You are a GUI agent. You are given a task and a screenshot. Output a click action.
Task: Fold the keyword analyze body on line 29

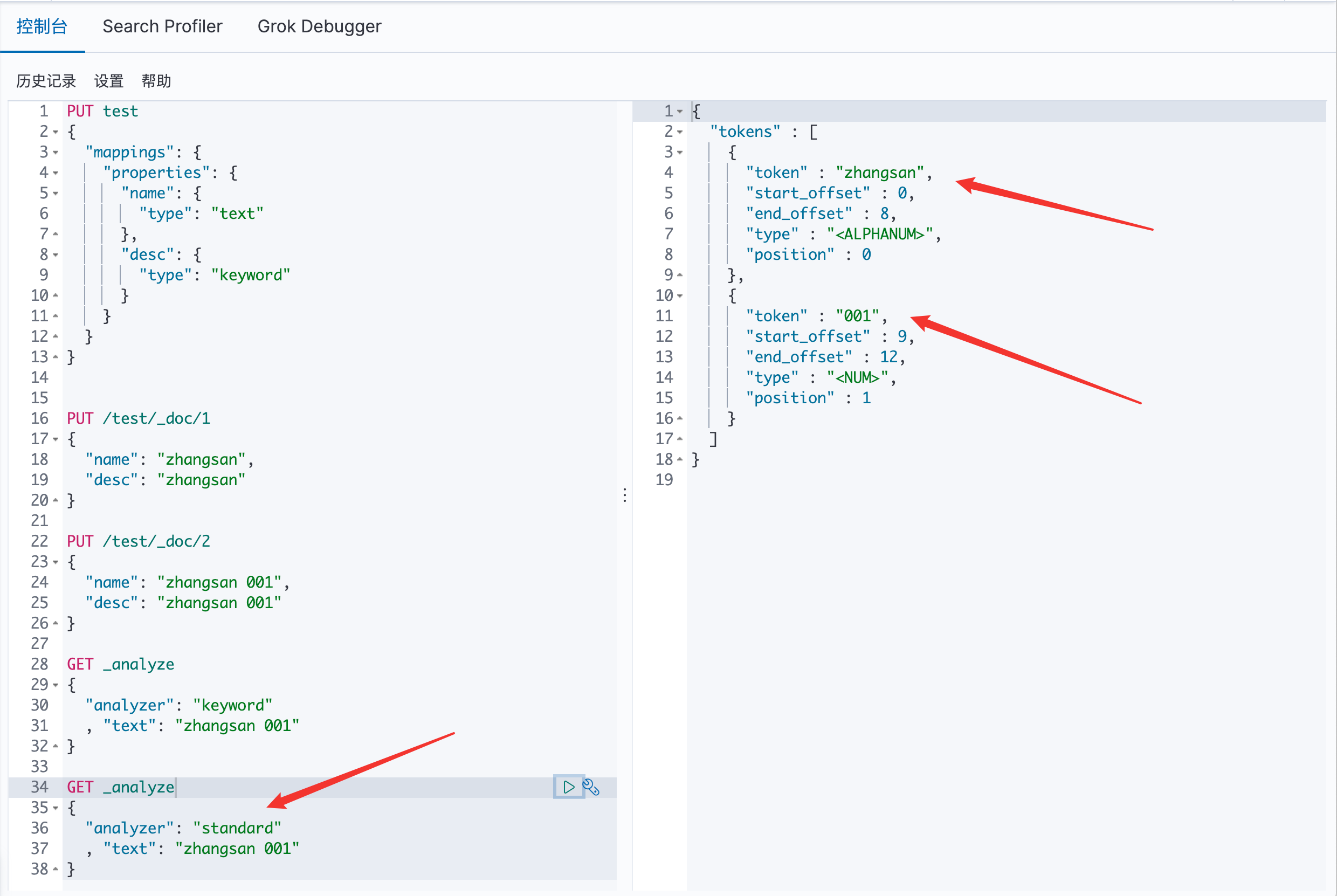[56, 685]
